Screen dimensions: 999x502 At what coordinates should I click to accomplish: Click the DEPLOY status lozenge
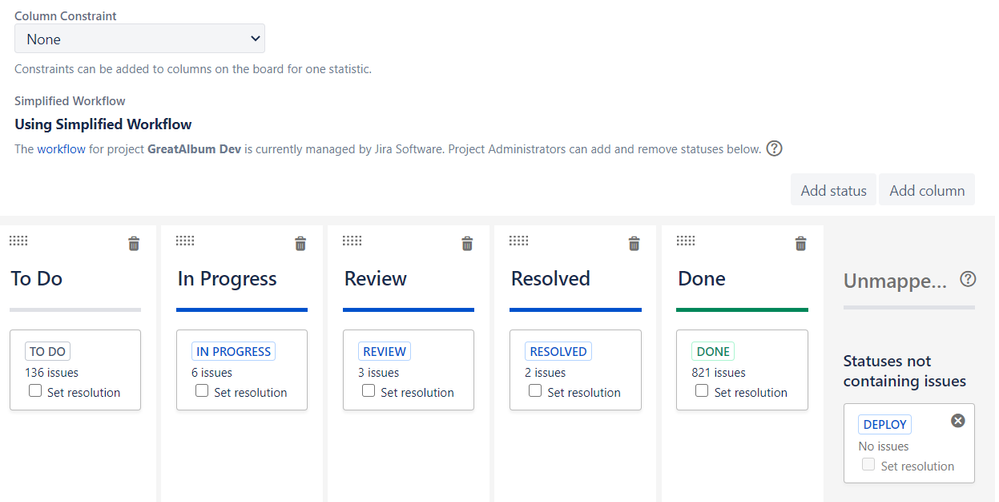885,424
